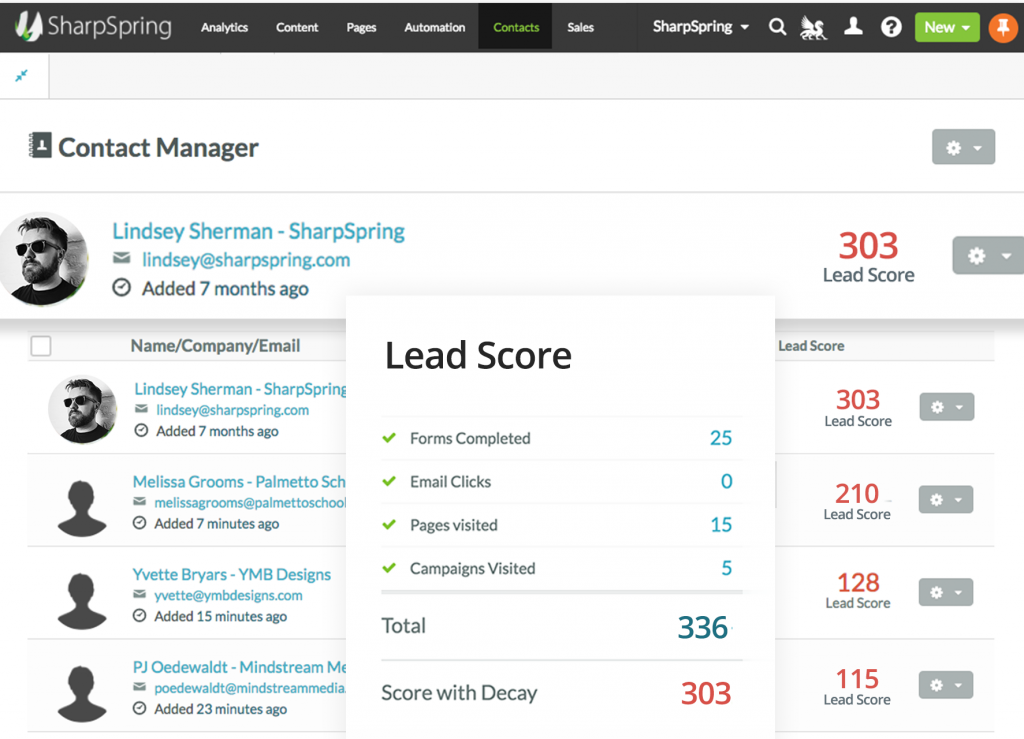Viewport: 1024px width, 739px height.
Task: Click the 210 Lead Score number
Action: pyautogui.click(x=857, y=493)
